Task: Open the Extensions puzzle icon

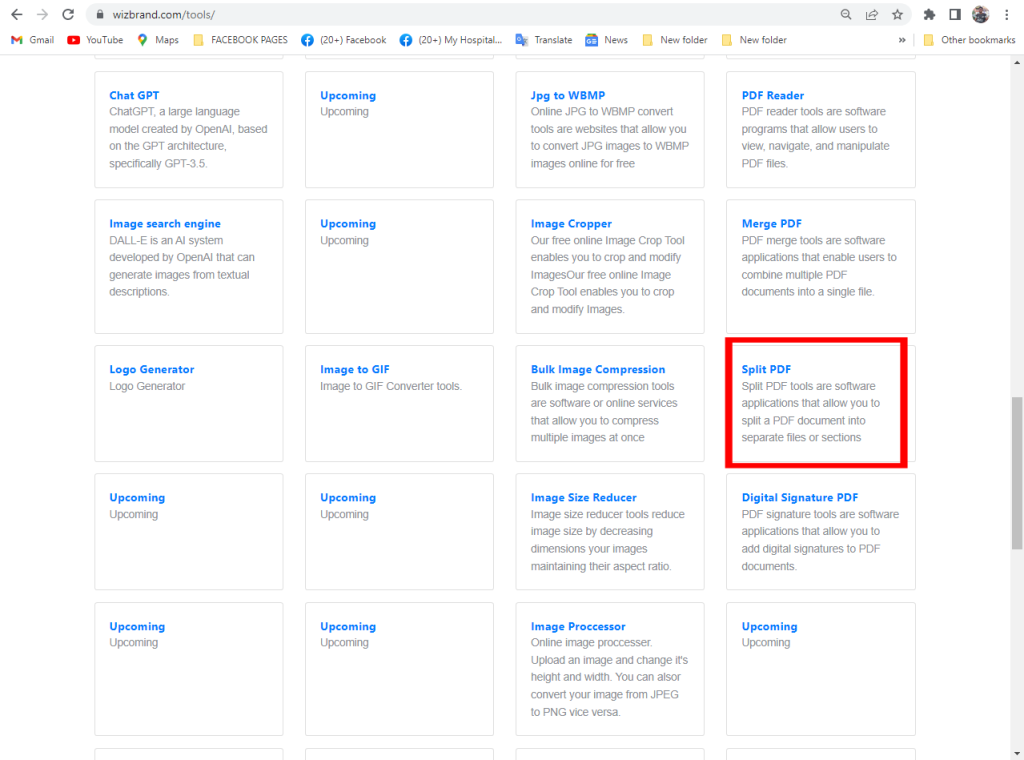Action: coord(929,15)
